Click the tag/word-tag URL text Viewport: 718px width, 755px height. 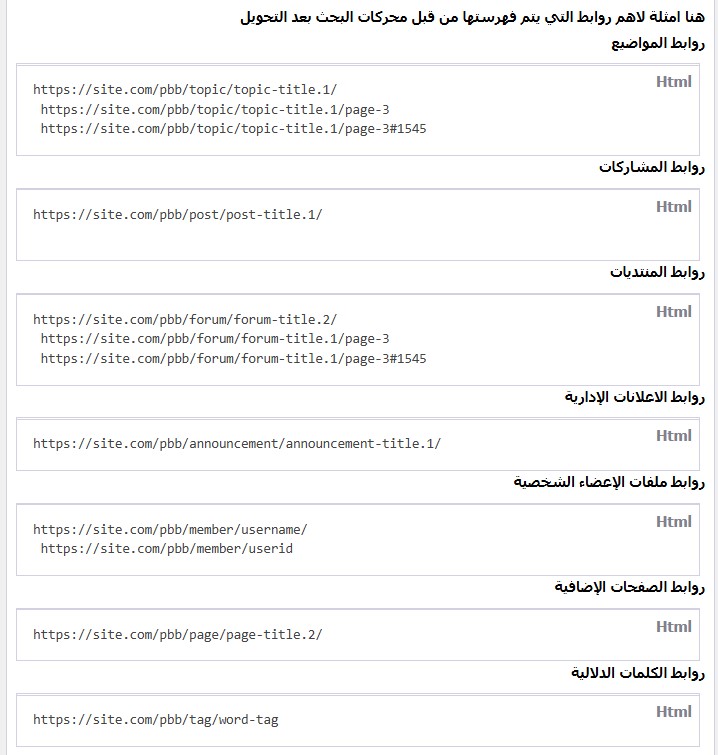coord(156,720)
